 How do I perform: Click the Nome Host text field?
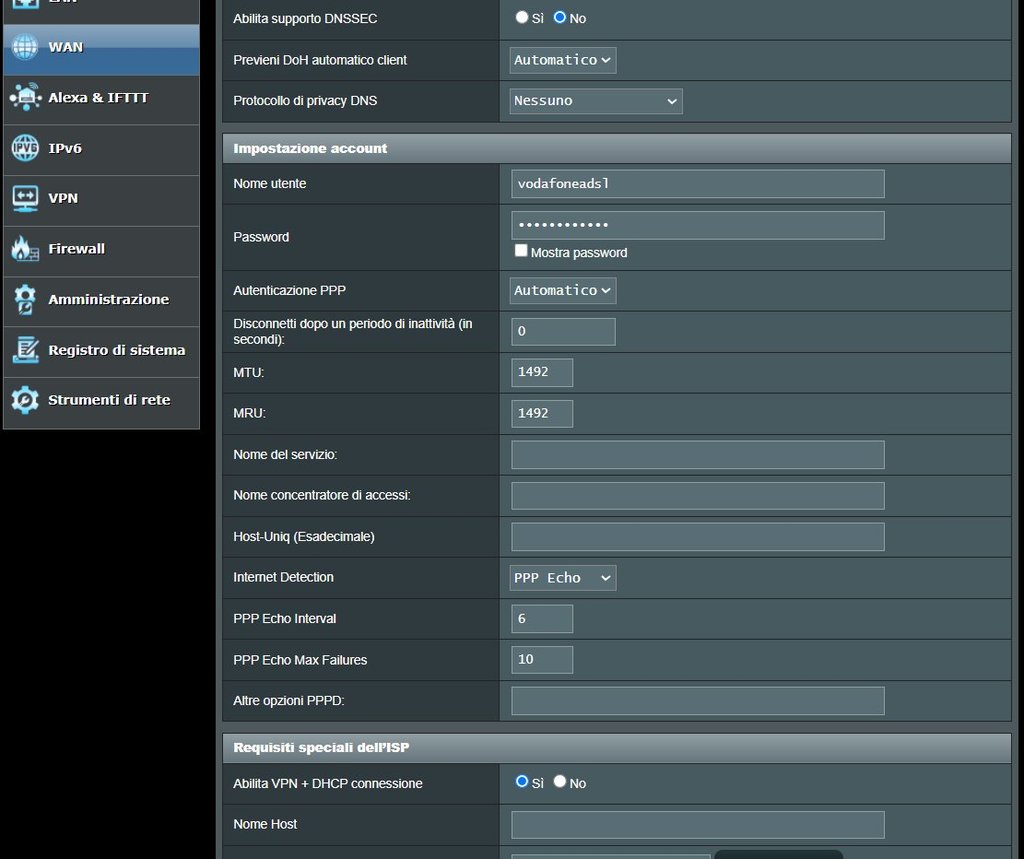pos(697,825)
